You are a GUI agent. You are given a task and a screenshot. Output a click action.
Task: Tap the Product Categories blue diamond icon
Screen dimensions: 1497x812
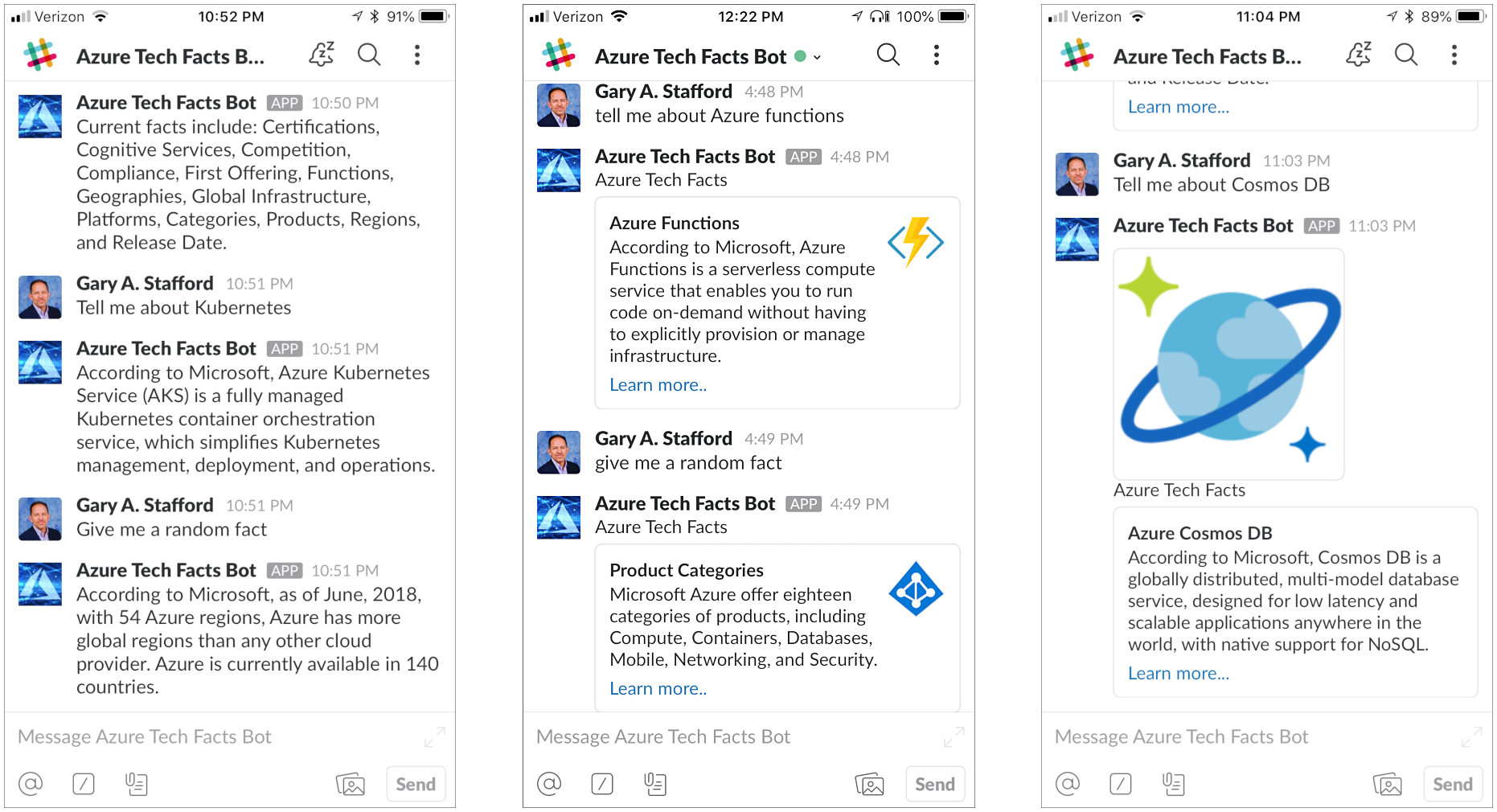point(916,588)
